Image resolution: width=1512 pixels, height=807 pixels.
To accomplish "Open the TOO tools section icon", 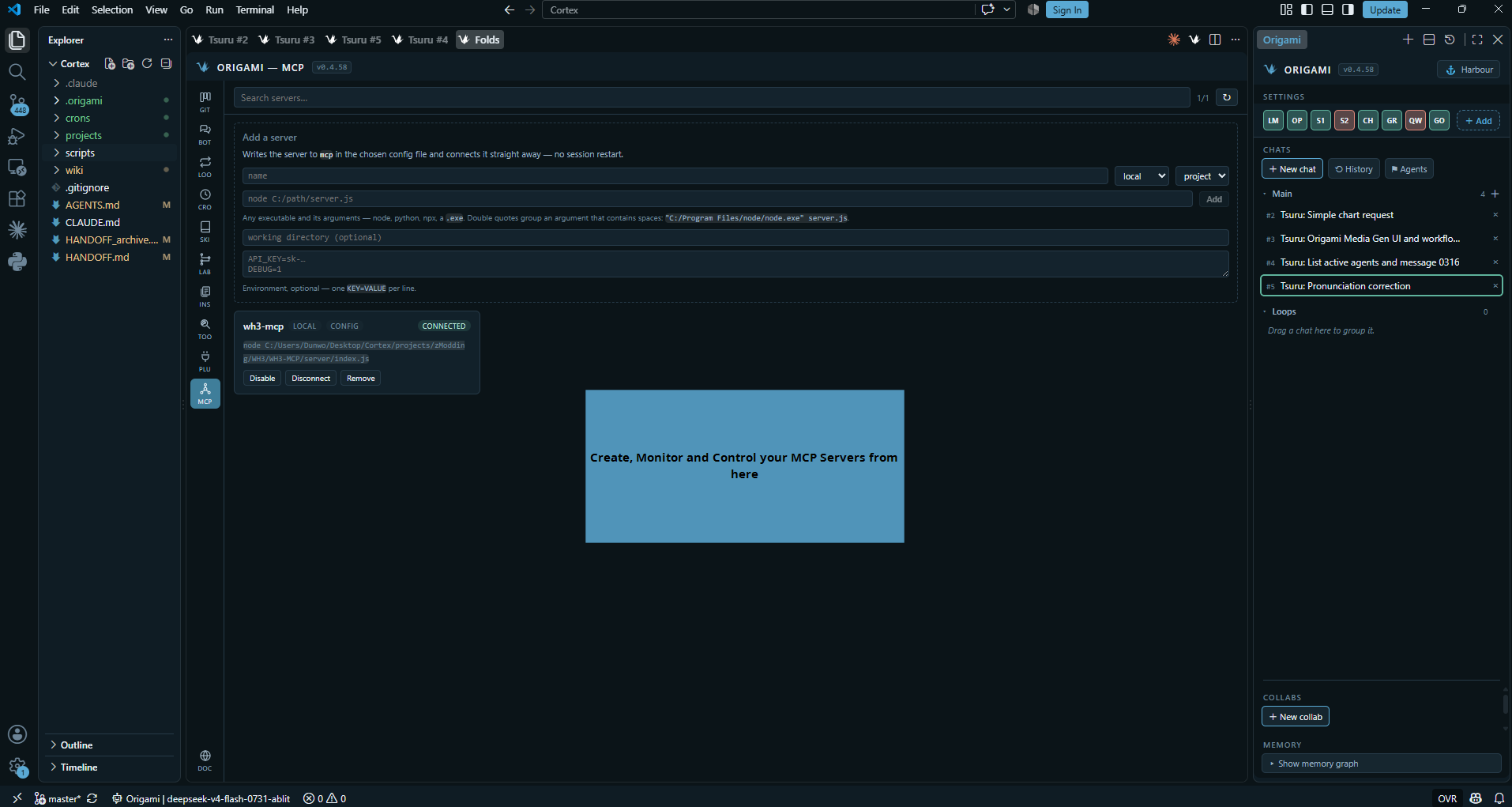I will pyautogui.click(x=205, y=328).
